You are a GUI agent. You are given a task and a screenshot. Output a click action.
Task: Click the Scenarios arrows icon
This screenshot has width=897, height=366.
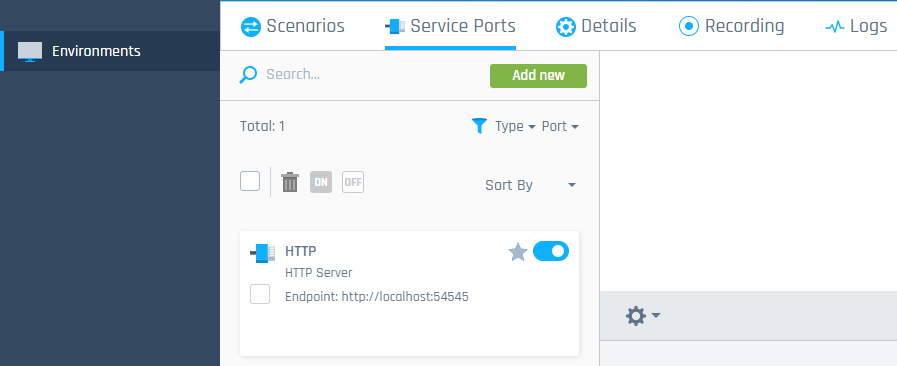click(251, 26)
